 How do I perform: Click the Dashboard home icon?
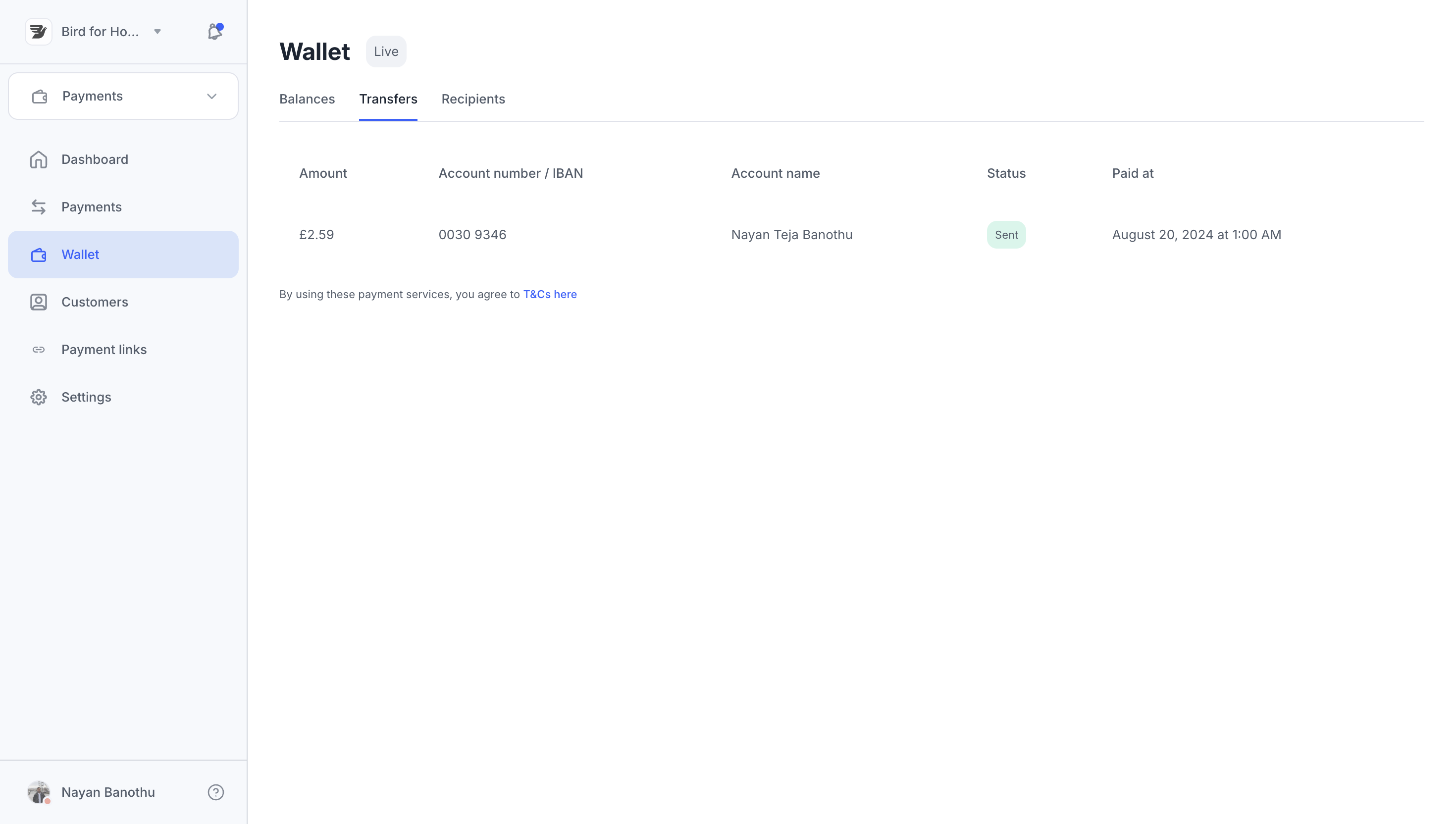pos(39,159)
